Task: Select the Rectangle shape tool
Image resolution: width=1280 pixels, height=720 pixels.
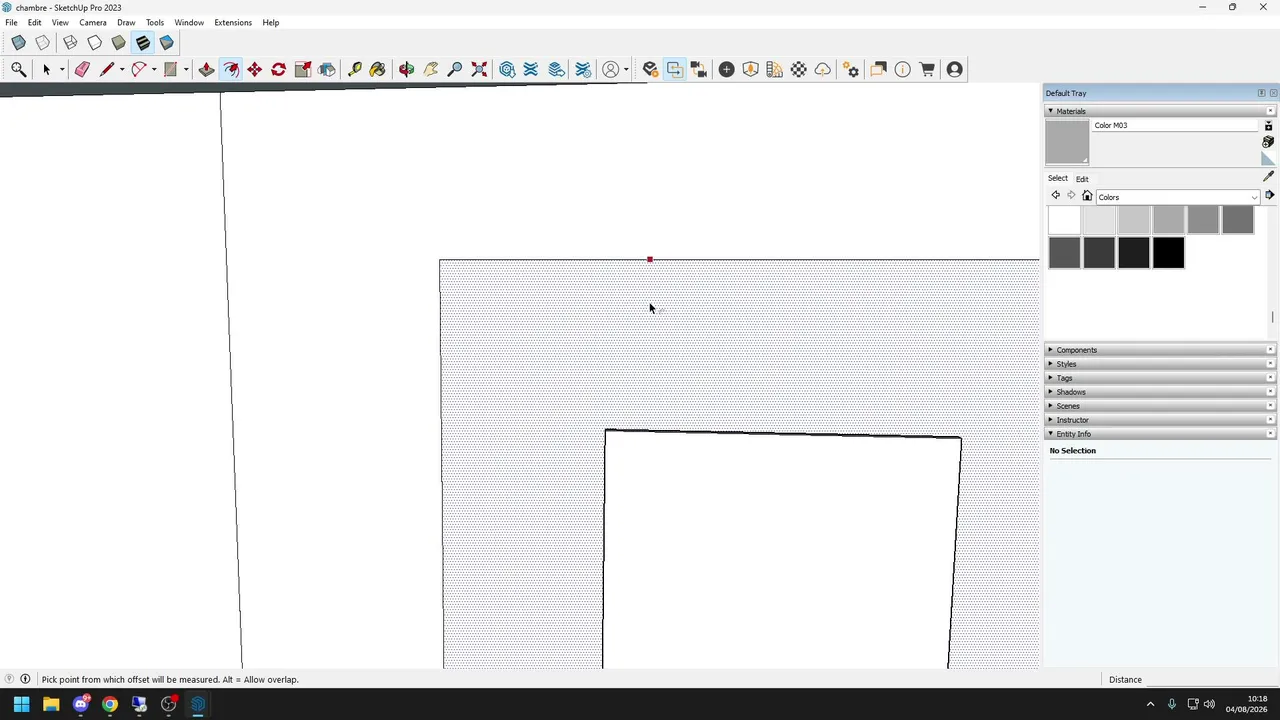Action: pyautogui.click(x=171, y=69)
